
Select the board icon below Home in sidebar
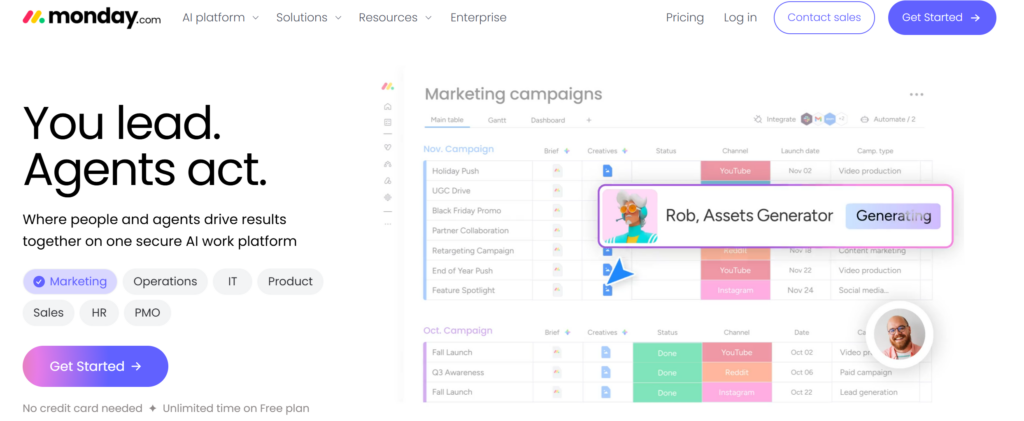point(387,122)
